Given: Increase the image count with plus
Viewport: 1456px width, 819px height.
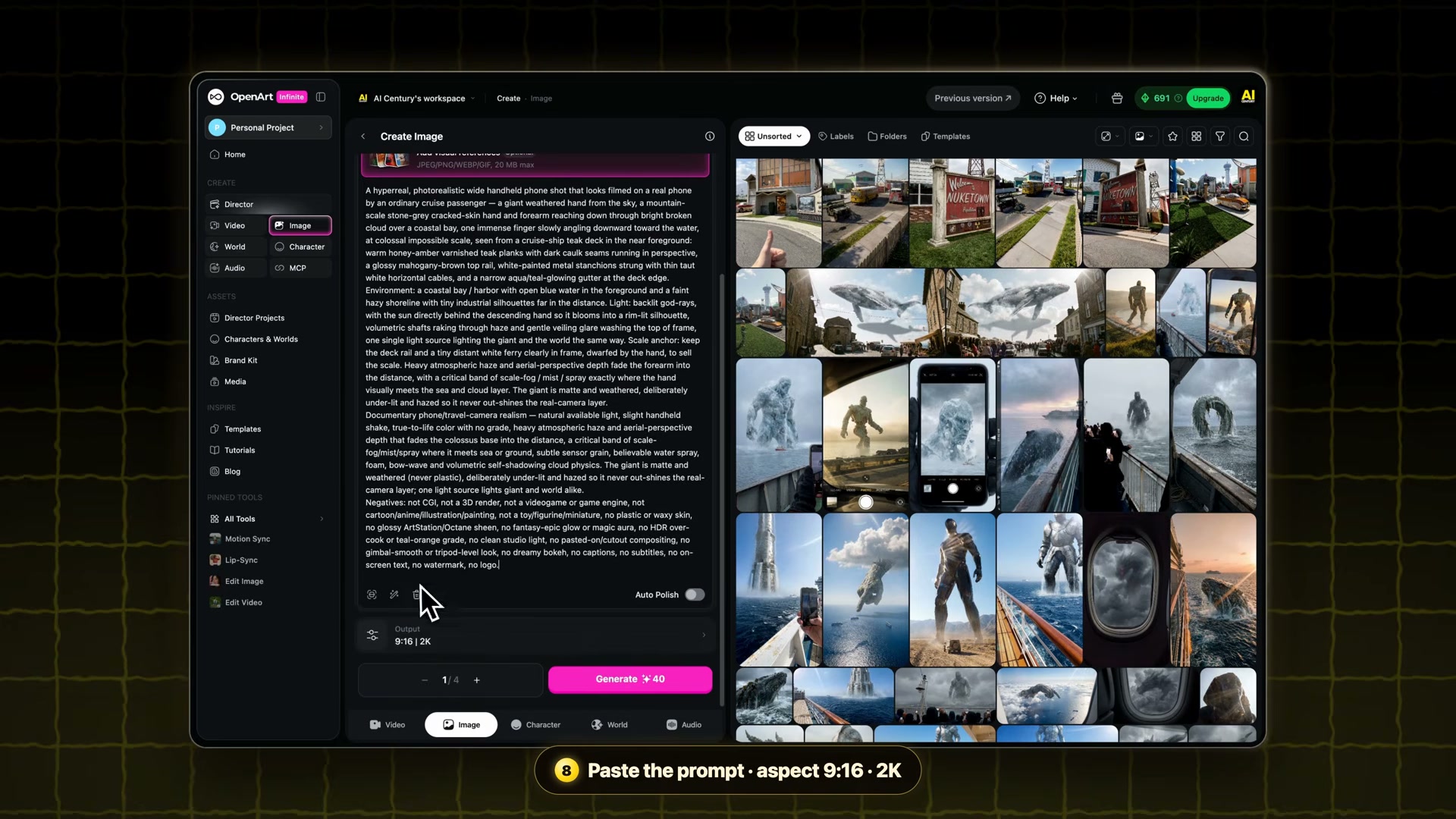Looking at the screenshot, I should (x=477, y=680).
